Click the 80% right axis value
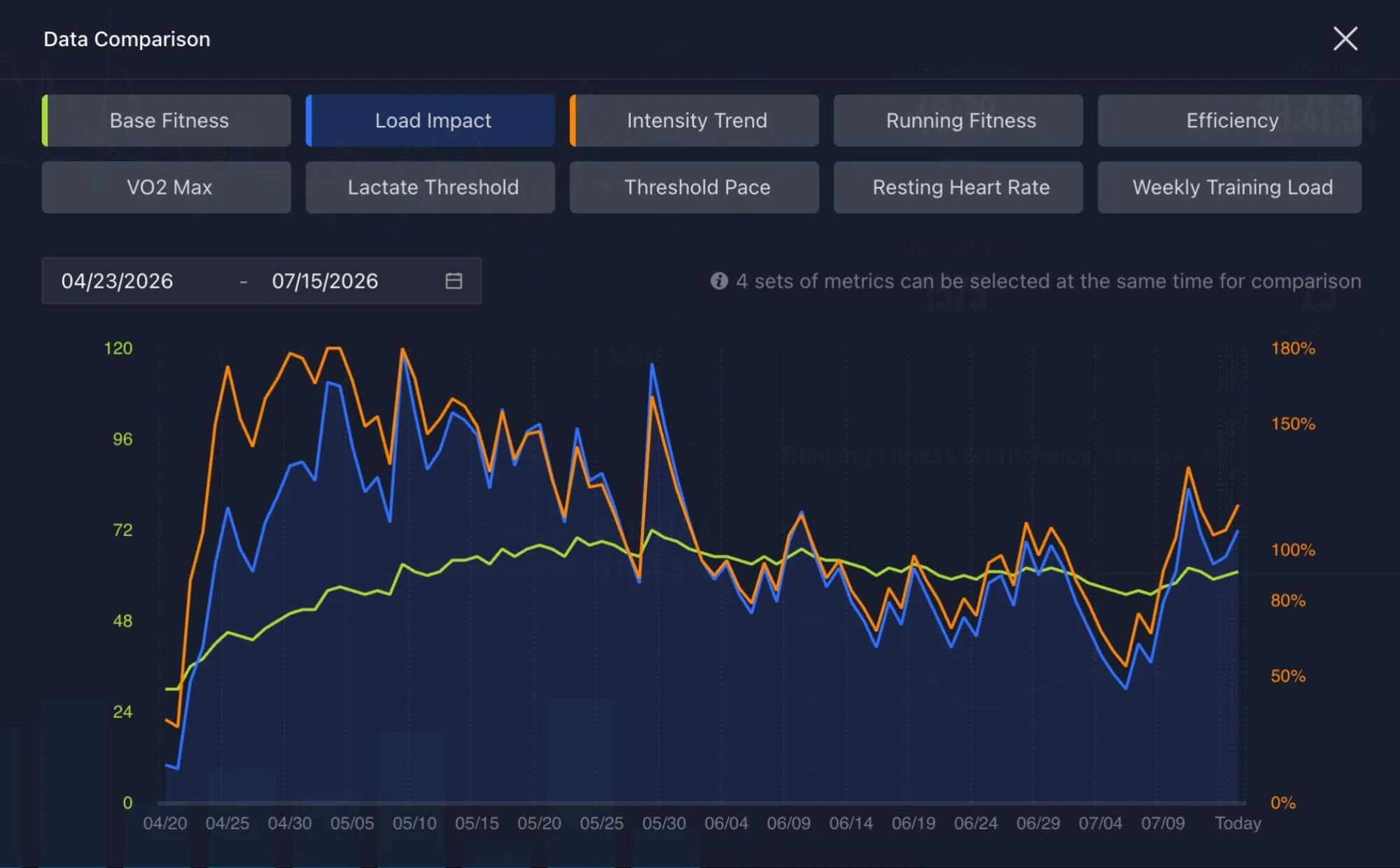Image resolution: width=1400 pixels, height=868 pixels. click(1288, 600)
